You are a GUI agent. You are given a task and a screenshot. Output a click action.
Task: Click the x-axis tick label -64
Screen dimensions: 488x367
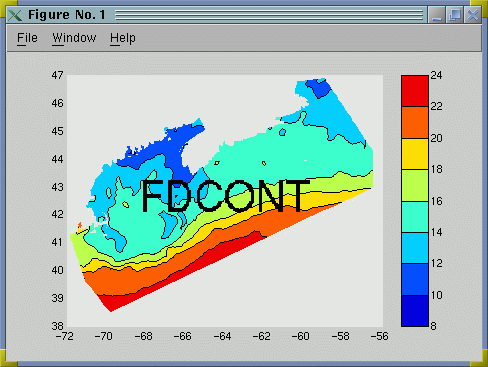click(222, 336)
